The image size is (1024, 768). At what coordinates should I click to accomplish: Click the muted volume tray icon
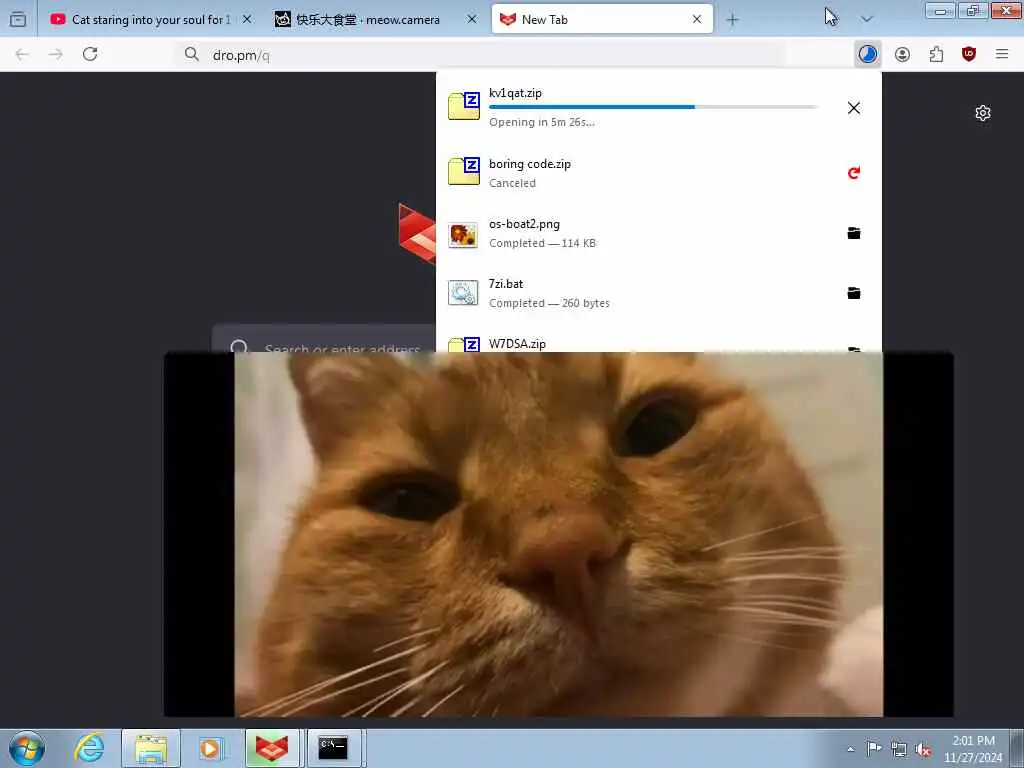tap(923, 749)
